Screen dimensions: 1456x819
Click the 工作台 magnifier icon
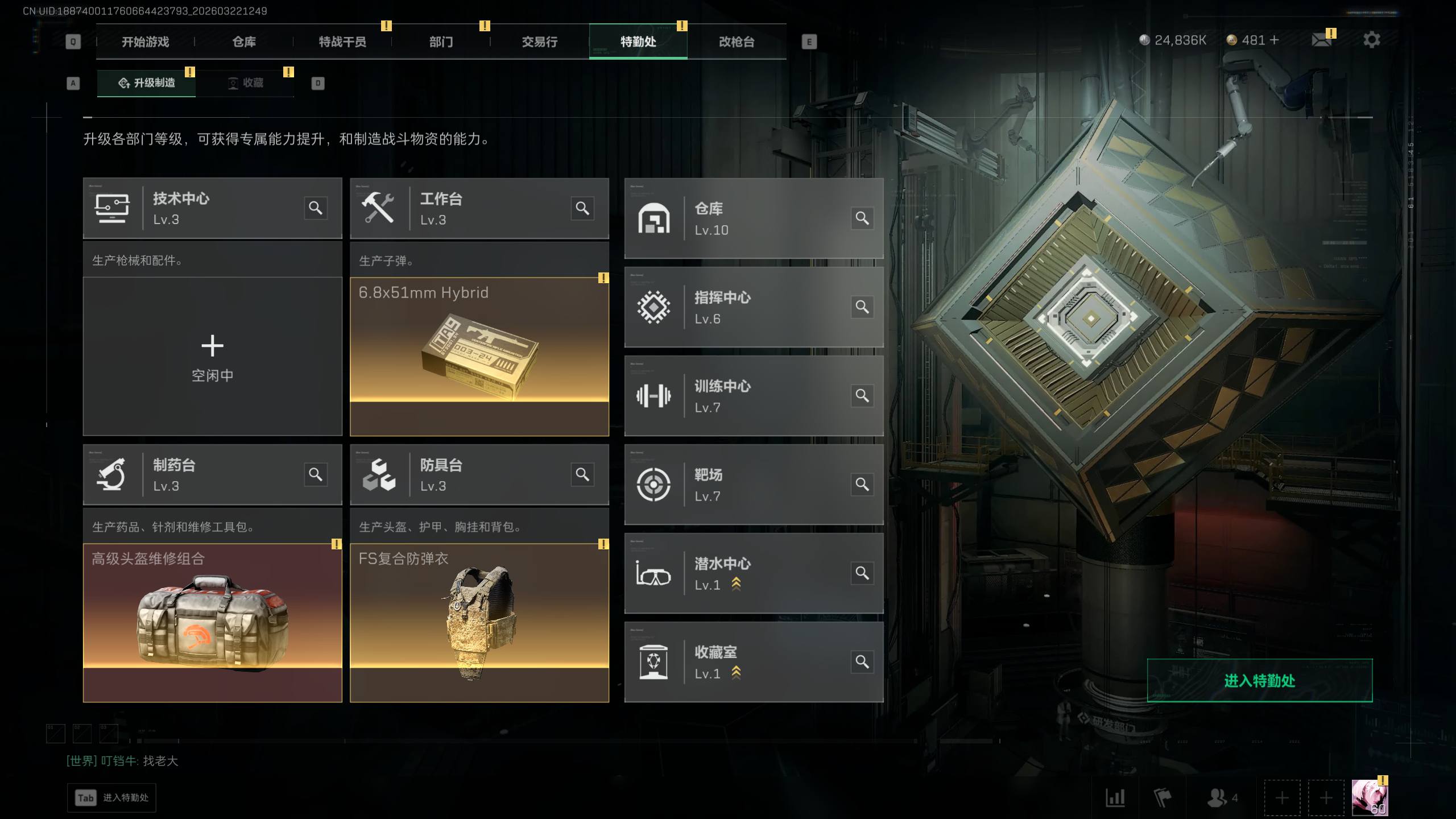tap(582, 208)
